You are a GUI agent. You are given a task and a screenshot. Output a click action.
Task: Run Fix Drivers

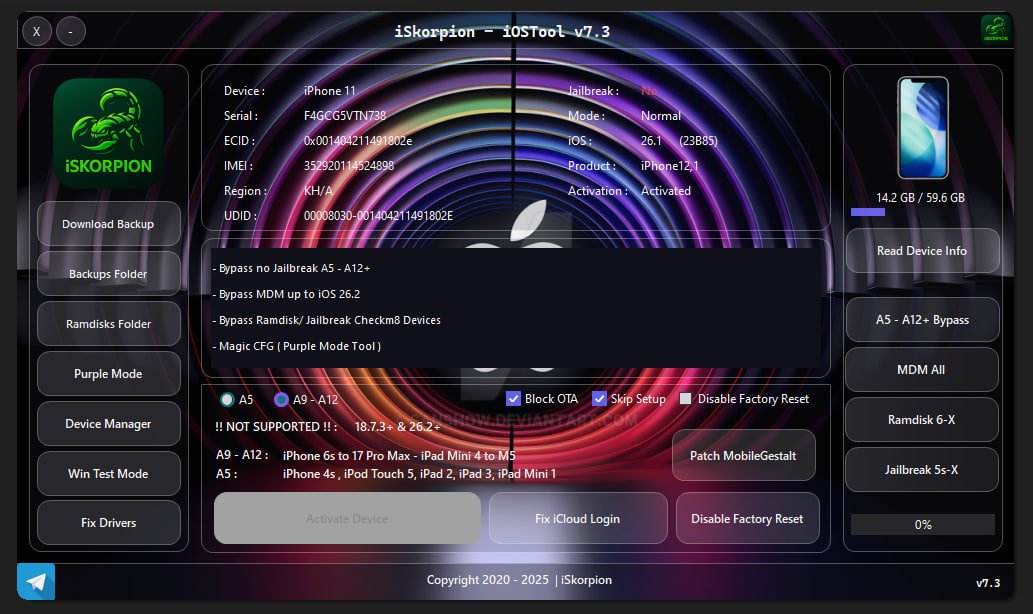(109, 522)
